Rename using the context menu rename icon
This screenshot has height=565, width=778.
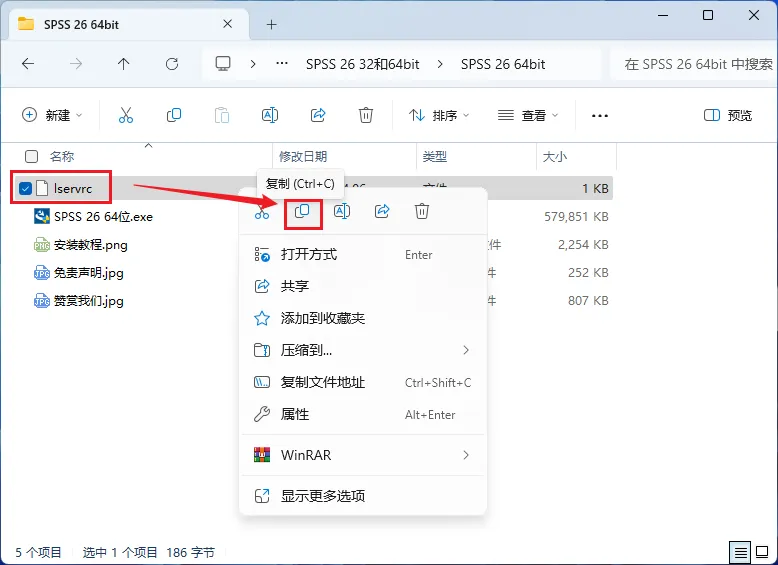[x=342, y=212]
